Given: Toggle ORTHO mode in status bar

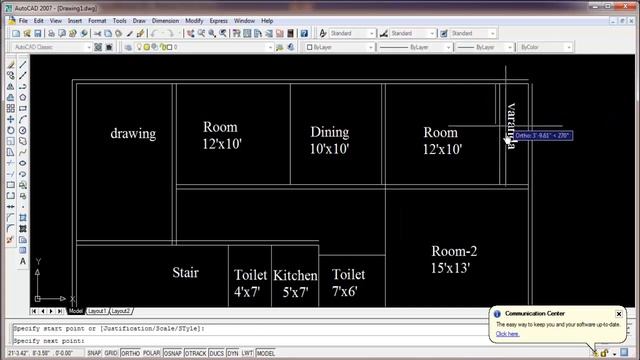Looking at the screenshot, I should (131, 353).
